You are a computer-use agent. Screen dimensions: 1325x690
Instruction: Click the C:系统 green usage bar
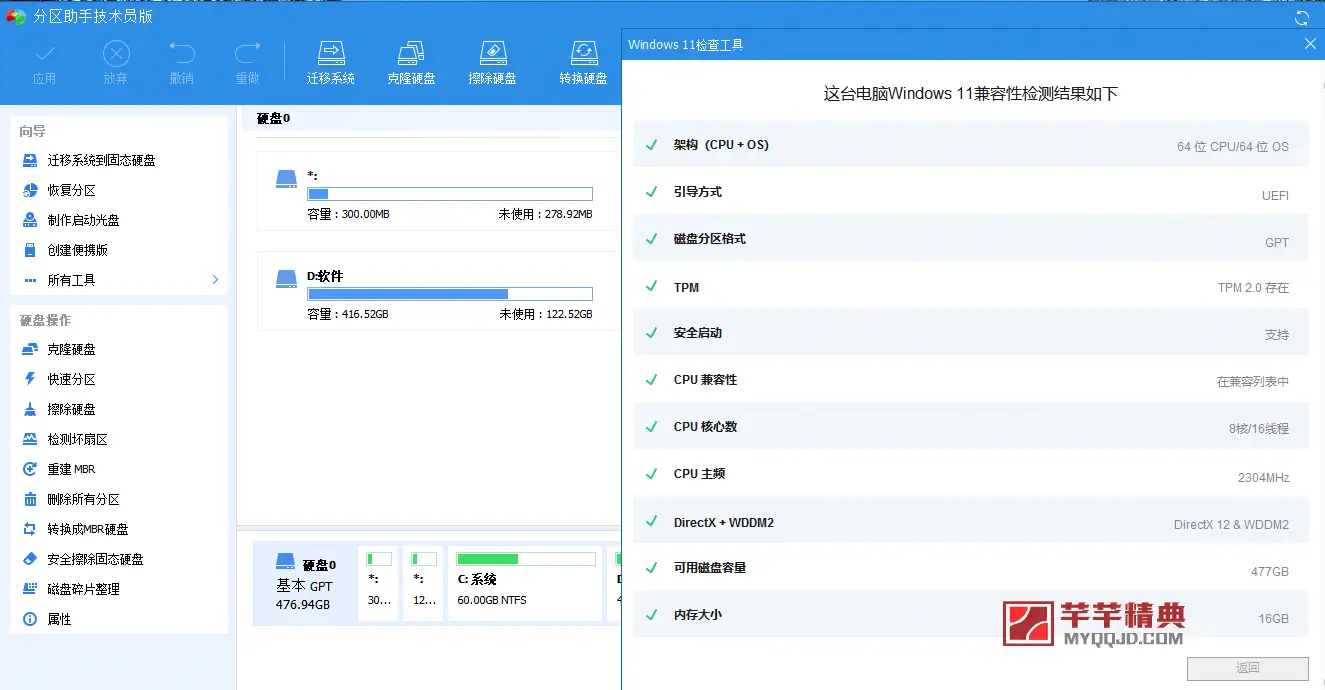click(x=526, y=559)
